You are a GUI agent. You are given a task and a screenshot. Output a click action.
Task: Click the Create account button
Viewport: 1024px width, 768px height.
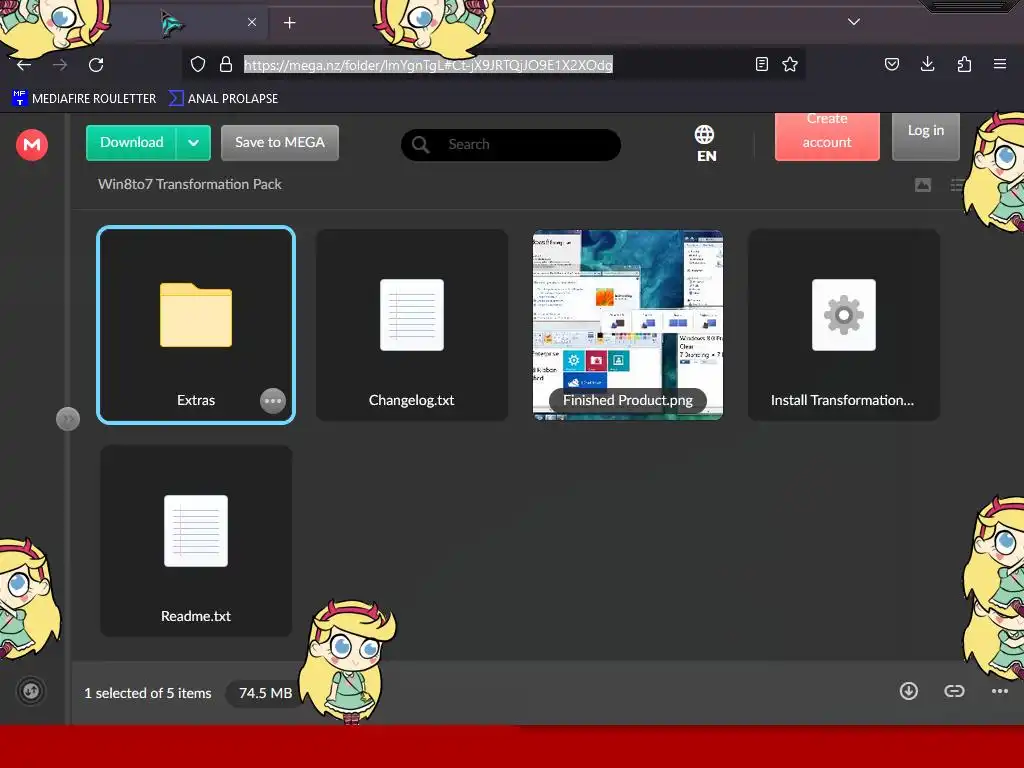tap(827, 136)
